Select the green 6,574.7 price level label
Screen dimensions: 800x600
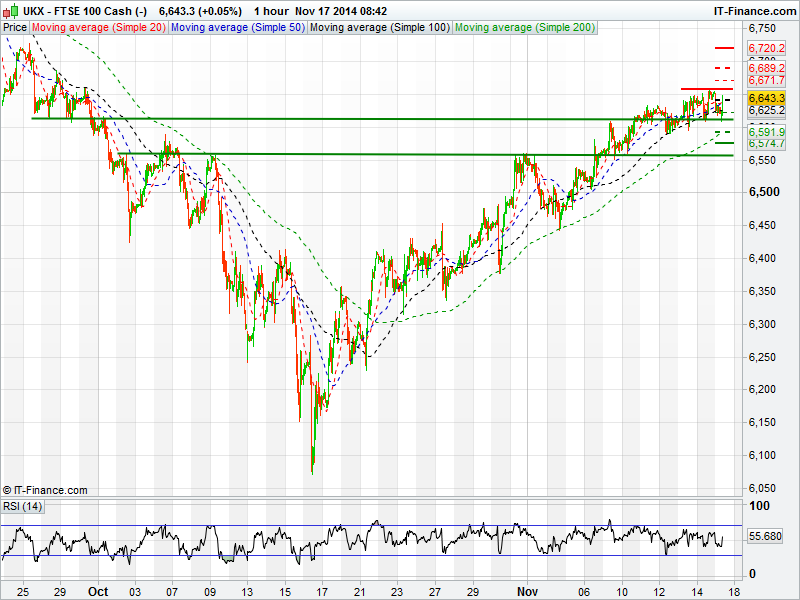(x=765, y=144)
